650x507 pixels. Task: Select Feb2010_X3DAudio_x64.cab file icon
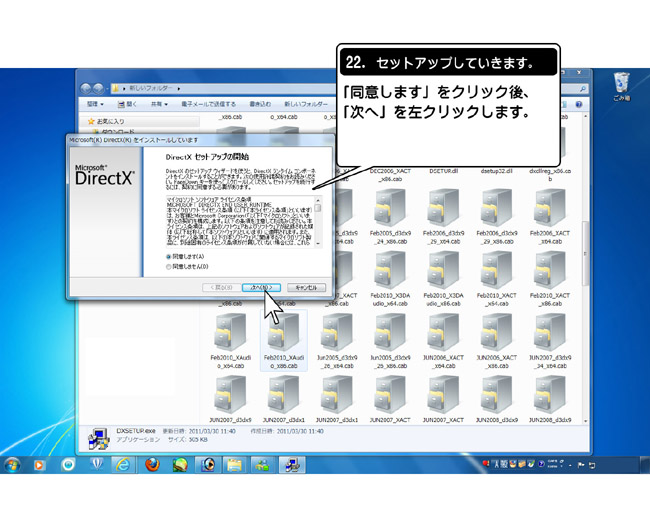point(390,270)
